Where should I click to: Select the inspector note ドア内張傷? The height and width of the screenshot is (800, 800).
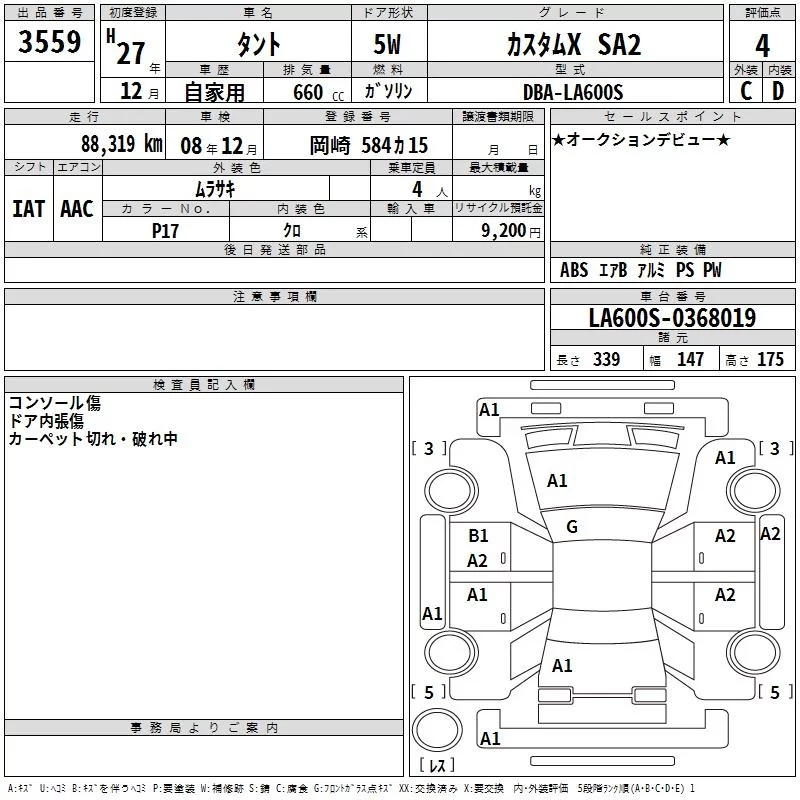(46, 421)
